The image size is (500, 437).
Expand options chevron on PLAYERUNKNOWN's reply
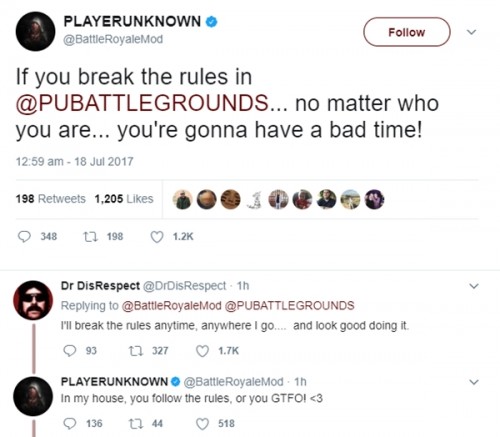(474, 382)
